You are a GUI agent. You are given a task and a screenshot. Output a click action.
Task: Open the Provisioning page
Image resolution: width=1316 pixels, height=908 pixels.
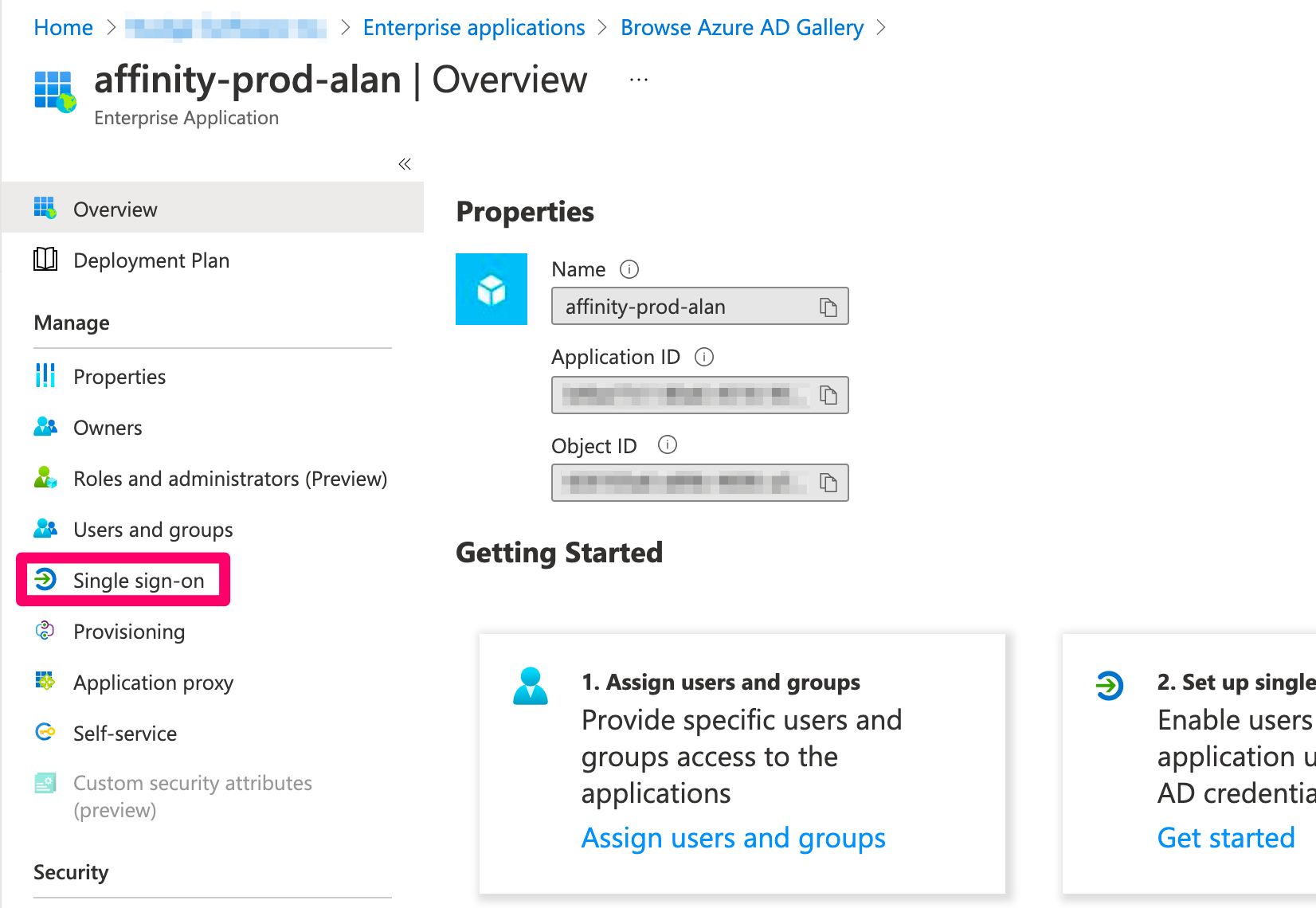coord(129,632)
